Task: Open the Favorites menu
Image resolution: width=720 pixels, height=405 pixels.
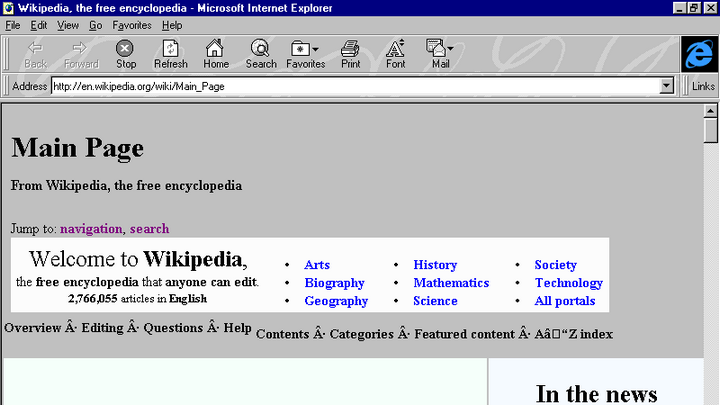Action: 132,25
